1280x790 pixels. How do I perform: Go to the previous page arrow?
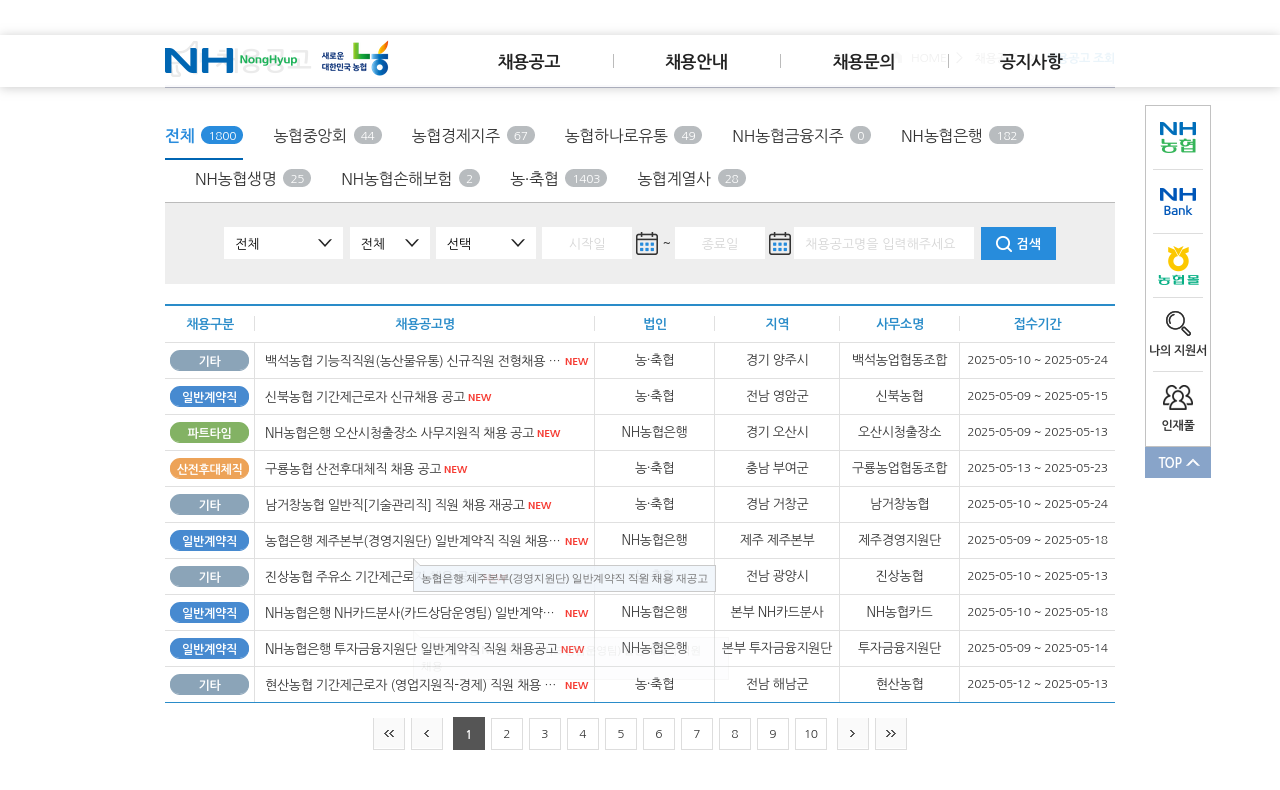point(427,734)
